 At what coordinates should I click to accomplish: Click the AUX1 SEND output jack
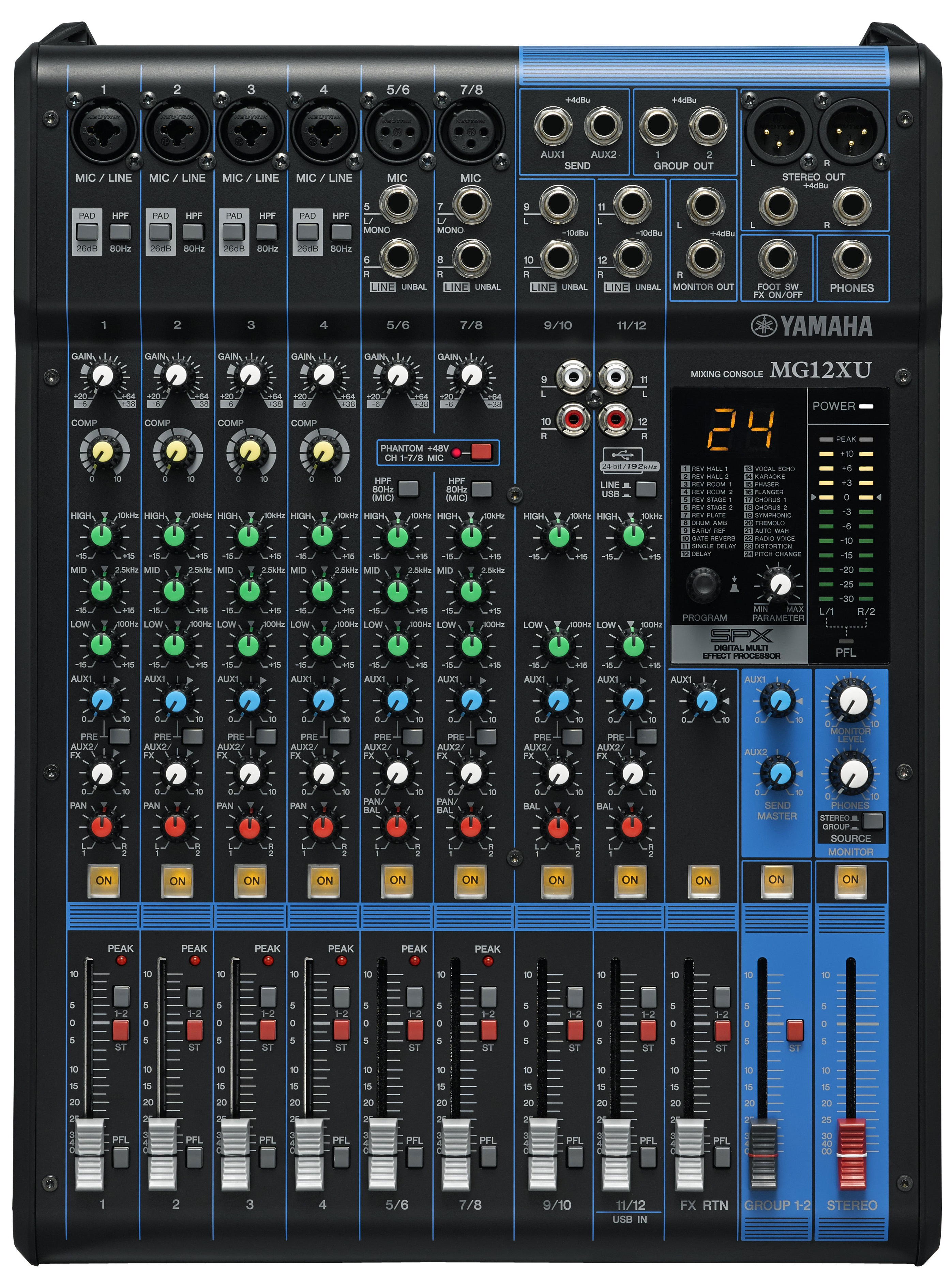coord(553,126)
